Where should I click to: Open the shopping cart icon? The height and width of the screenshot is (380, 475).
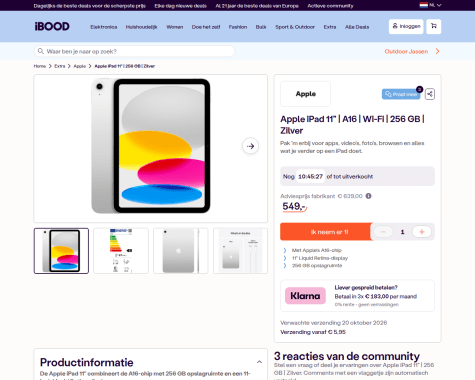coord(434,26)
